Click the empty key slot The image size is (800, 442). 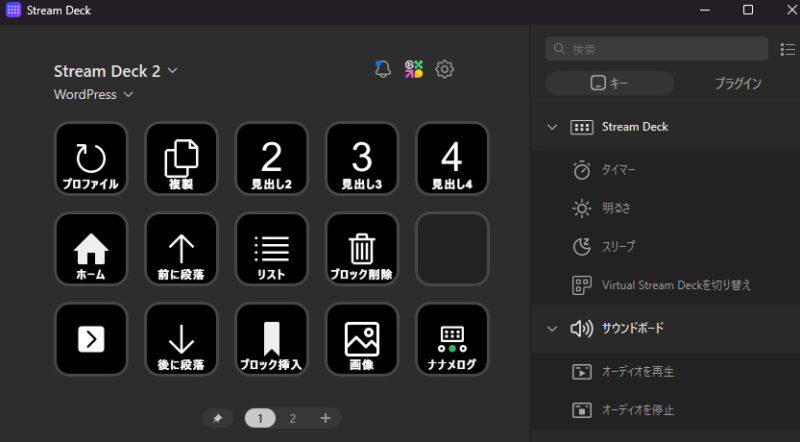point(452,249)
